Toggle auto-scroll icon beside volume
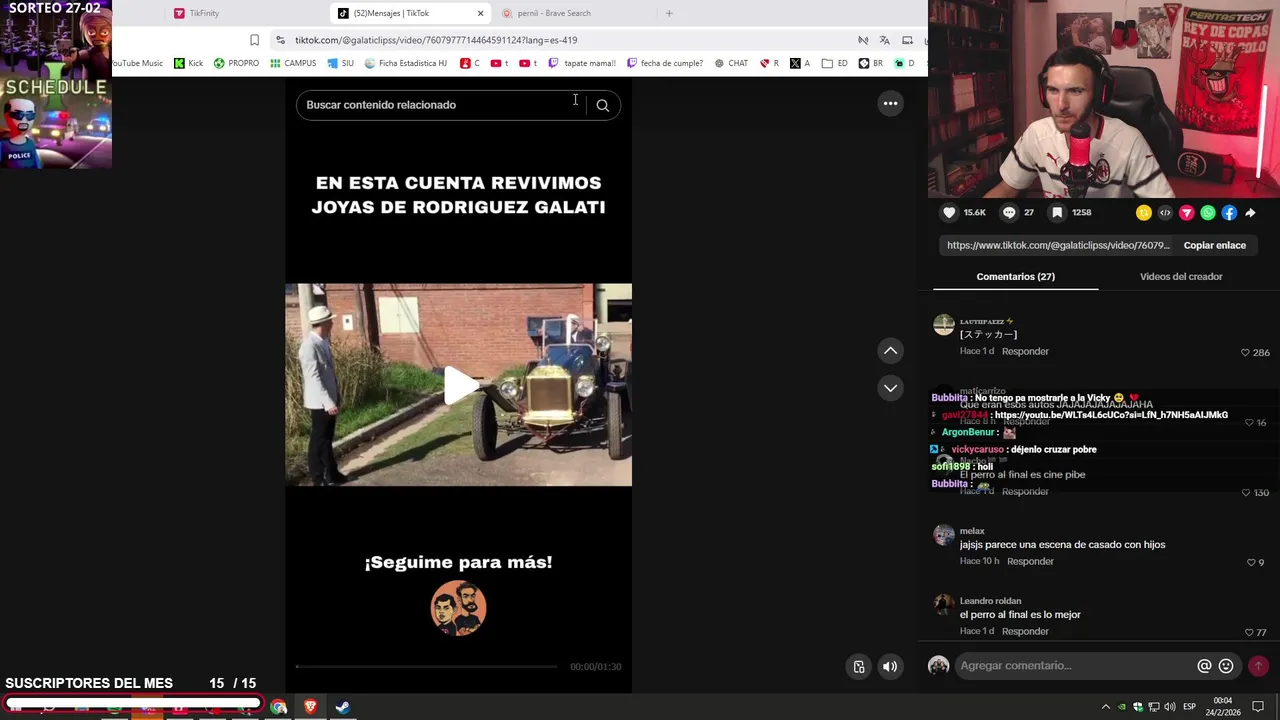Viewport: 1280px width, 720px height. point(859,667)
